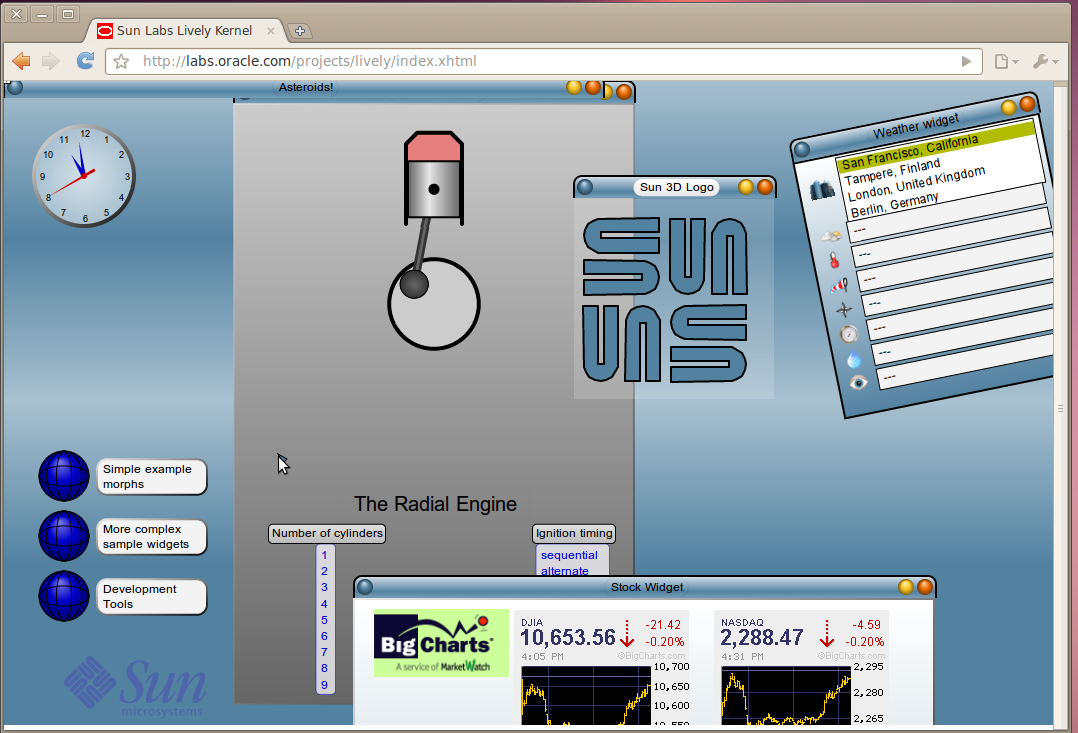1078x733 pixels.
Task: Close Sun 3D Logo with orange button
Action: 764,187
